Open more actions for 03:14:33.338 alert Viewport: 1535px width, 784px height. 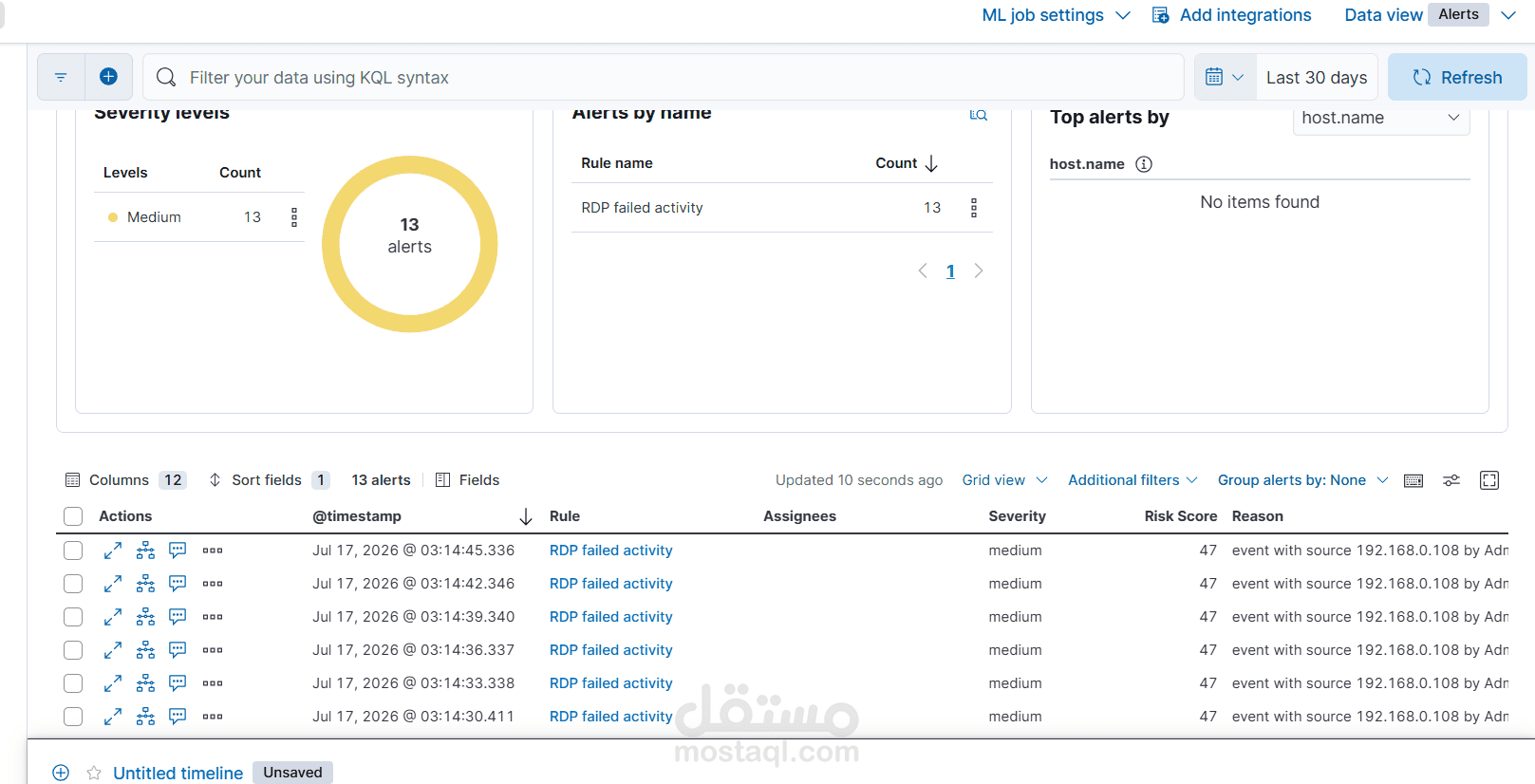click(x=213, y=683)
